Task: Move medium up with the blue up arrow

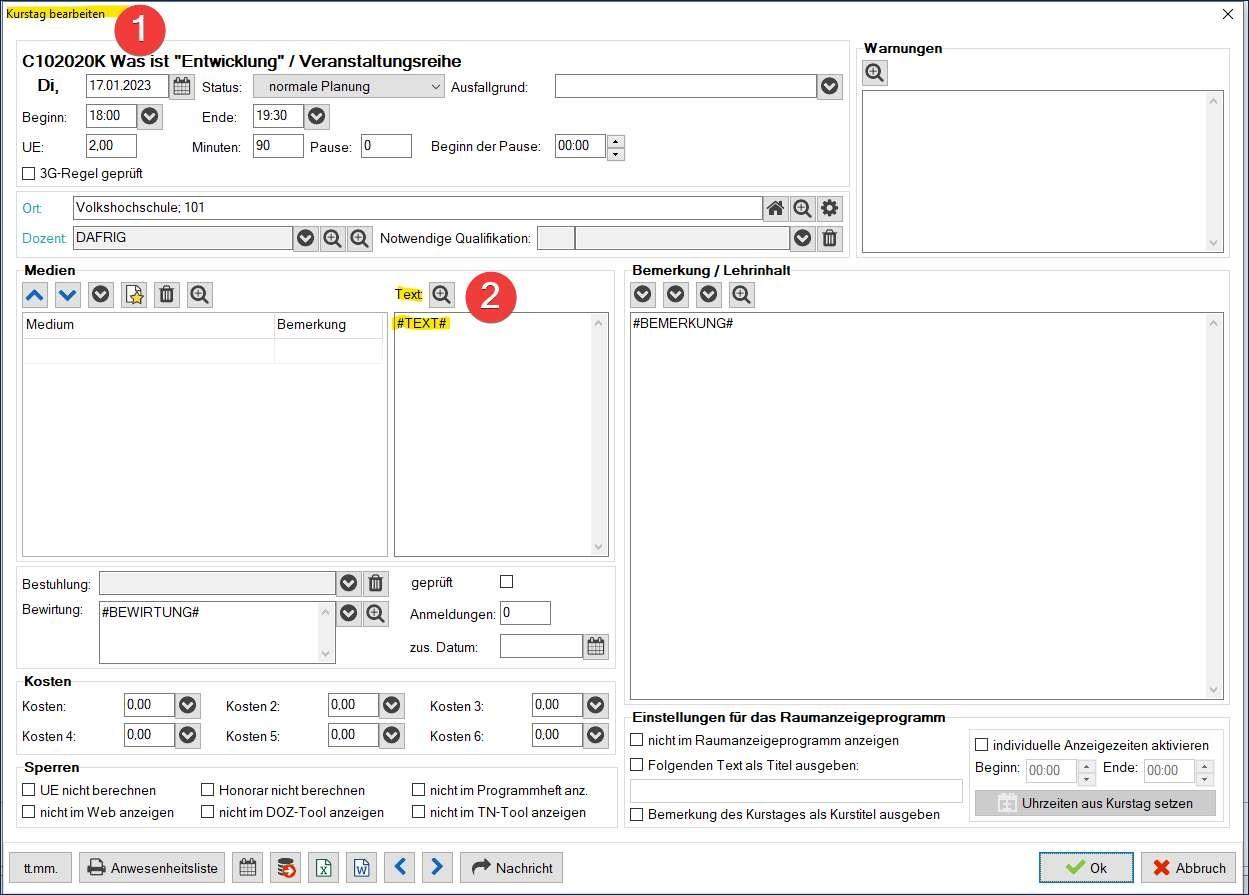Action: [35, 295]
